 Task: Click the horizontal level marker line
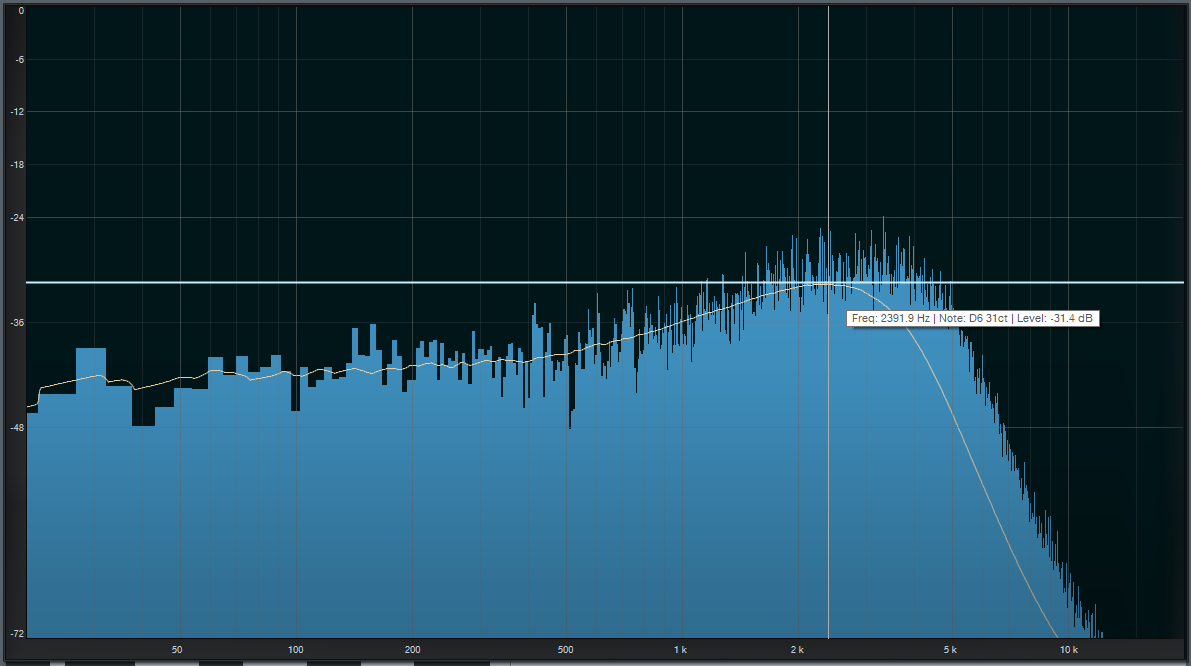tap(605, 282)
